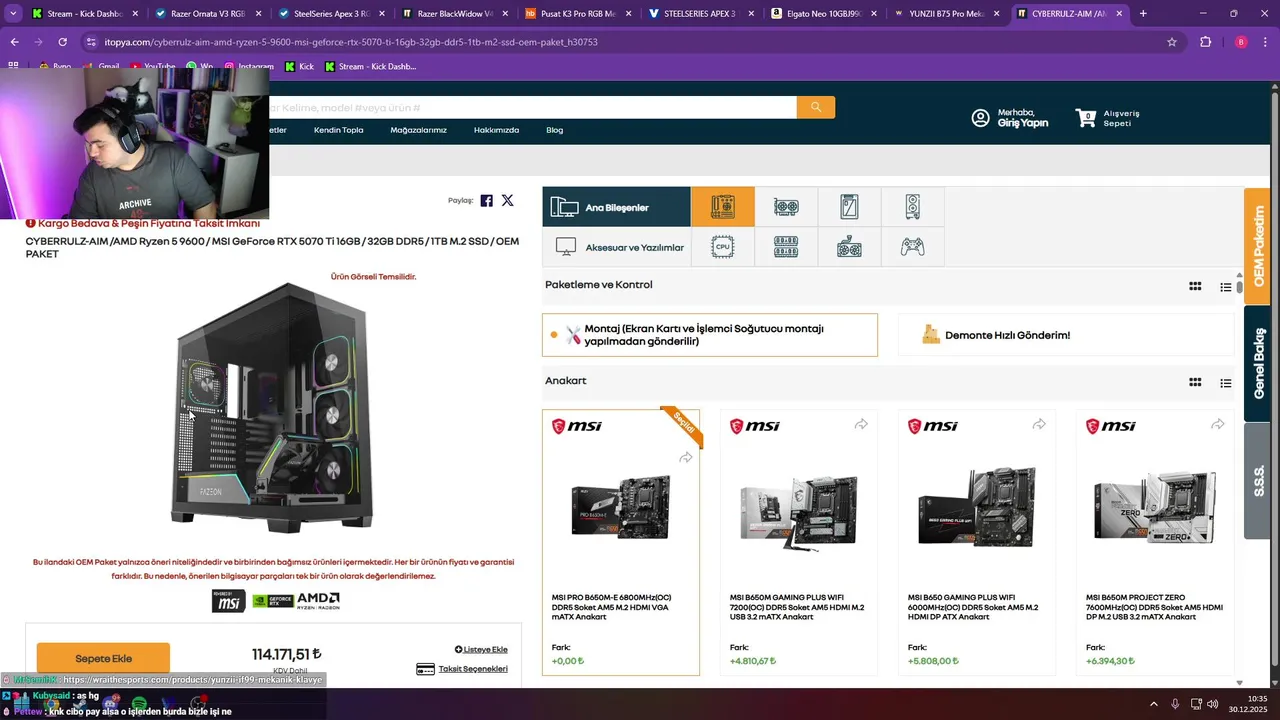Click the taskbar volume speaker icon
This screenshot has height=720, width=1280.
click(x=1211, y=704)
